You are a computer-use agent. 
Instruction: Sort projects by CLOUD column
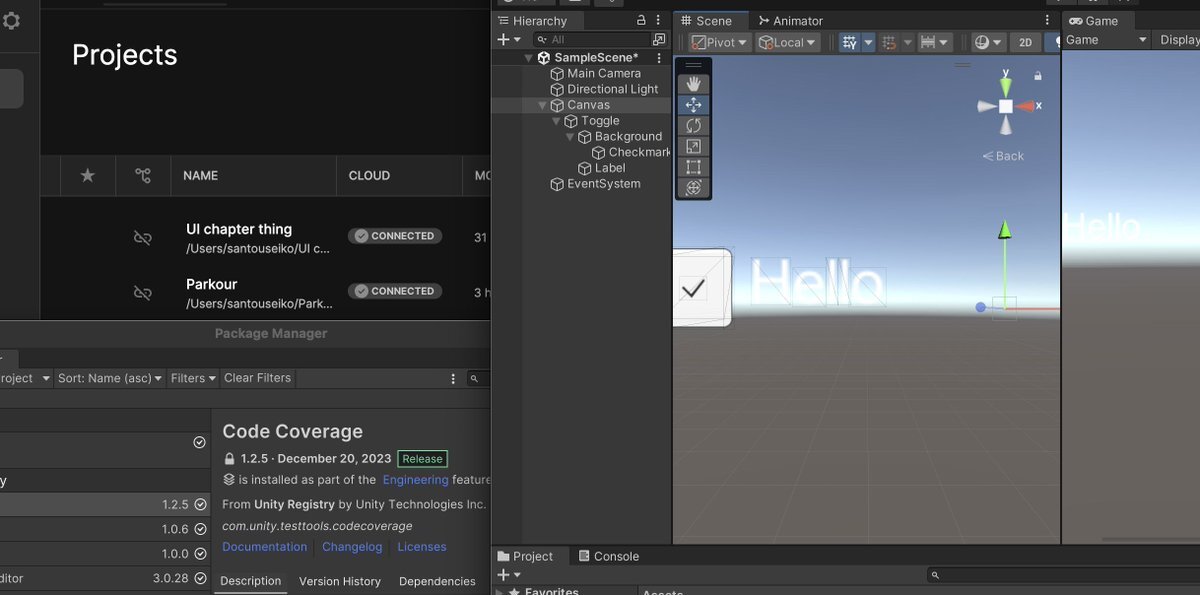pos(369,176)
